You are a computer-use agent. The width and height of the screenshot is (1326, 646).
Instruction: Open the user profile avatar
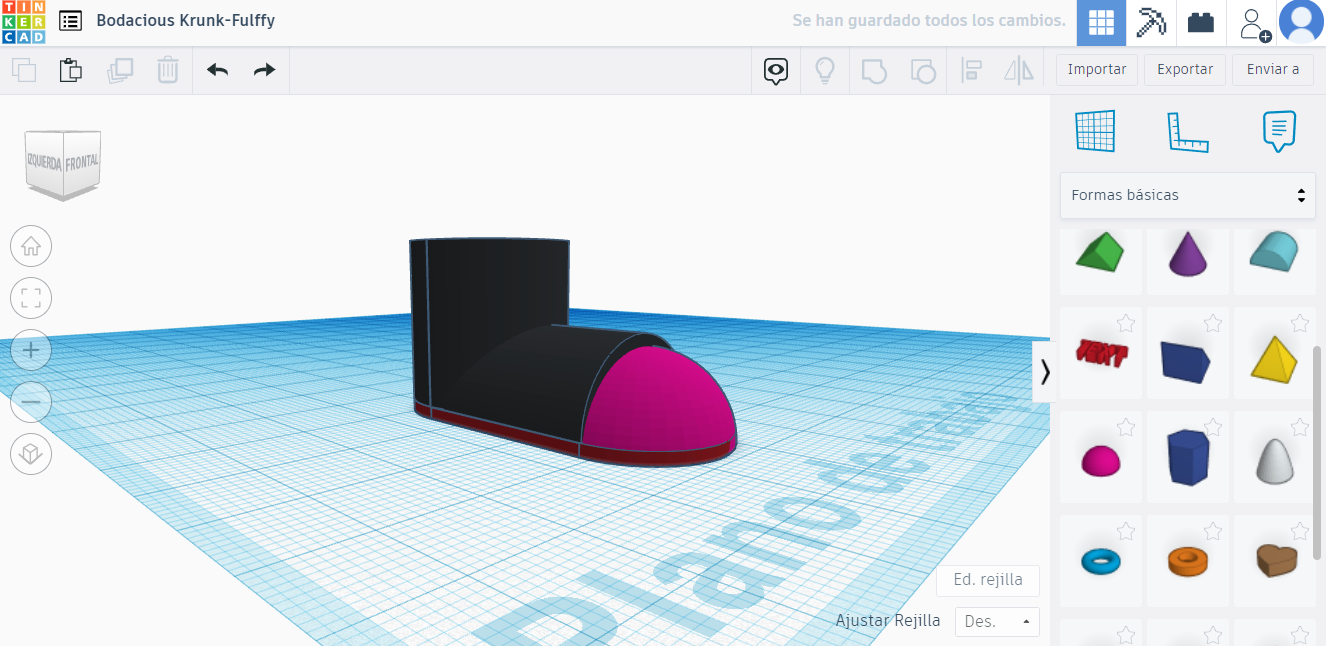1301,23
